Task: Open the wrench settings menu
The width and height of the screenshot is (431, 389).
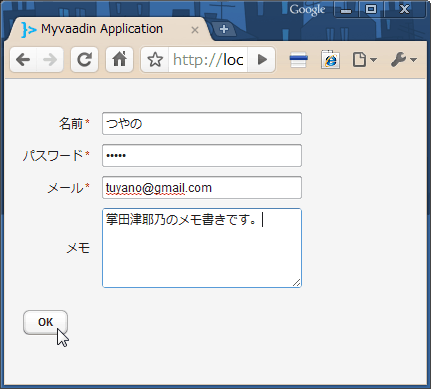Action: [404, 60]
